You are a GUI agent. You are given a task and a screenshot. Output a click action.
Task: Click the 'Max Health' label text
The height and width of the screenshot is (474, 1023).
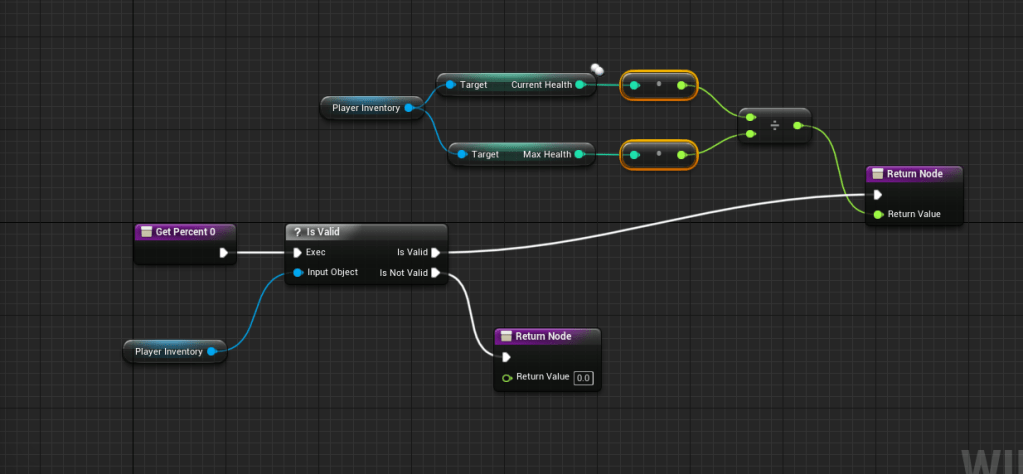pyautogui.click(x=547, y=155)
